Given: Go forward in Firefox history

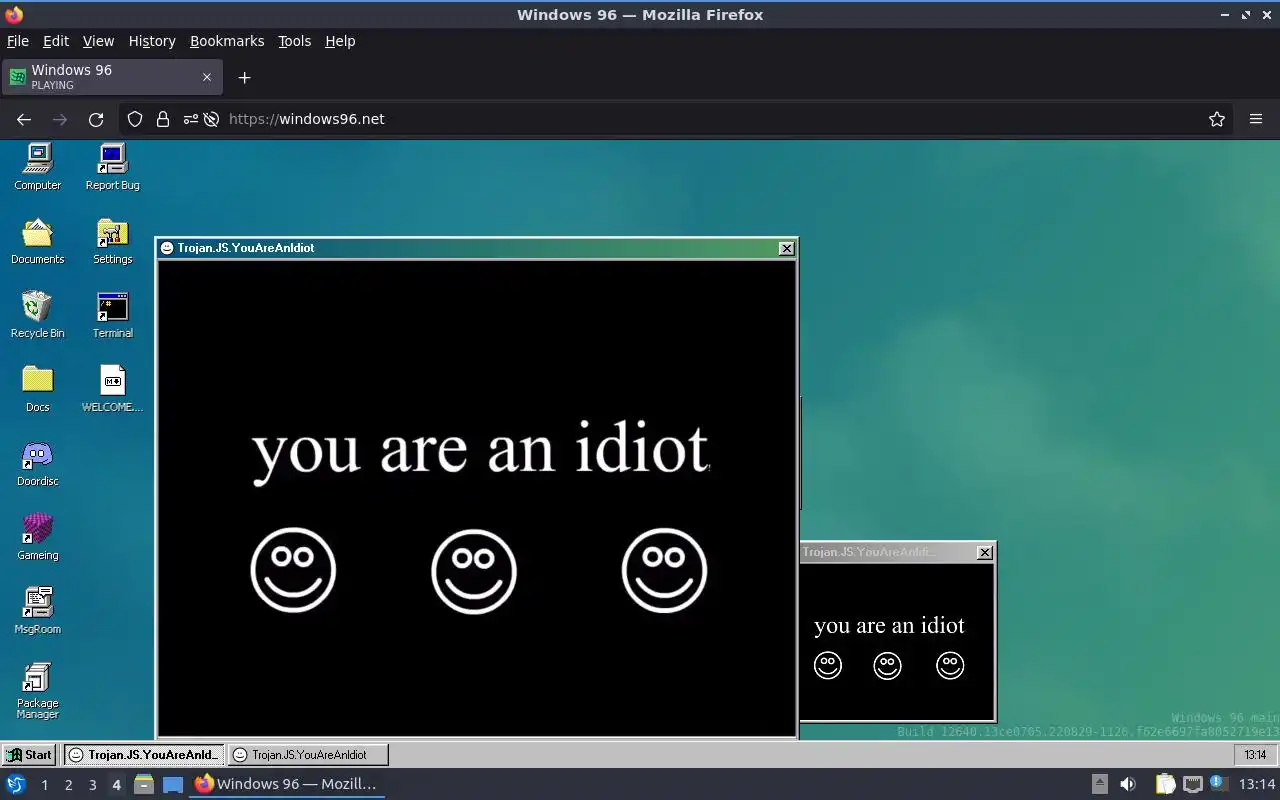Looking at the screenshot, I should pos(60,119).
